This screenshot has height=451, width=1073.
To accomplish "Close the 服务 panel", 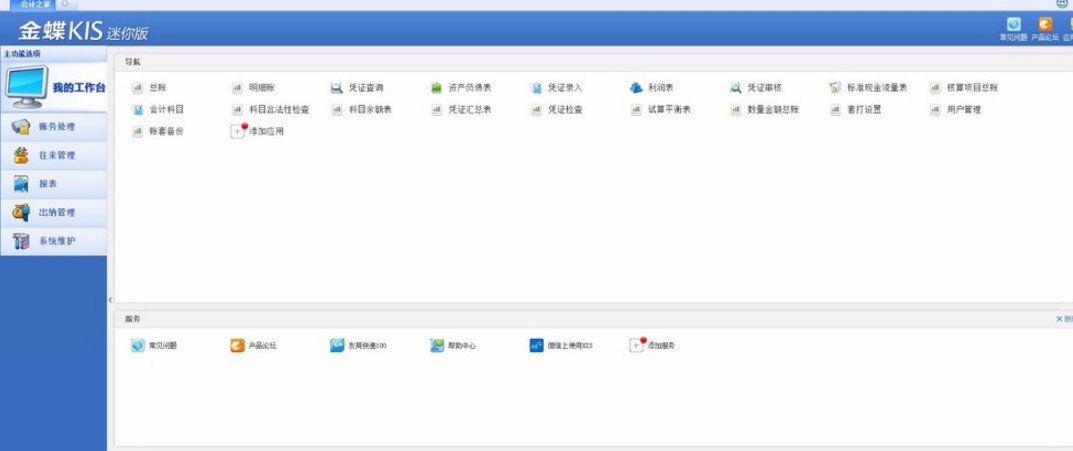I will [1059, 319].
